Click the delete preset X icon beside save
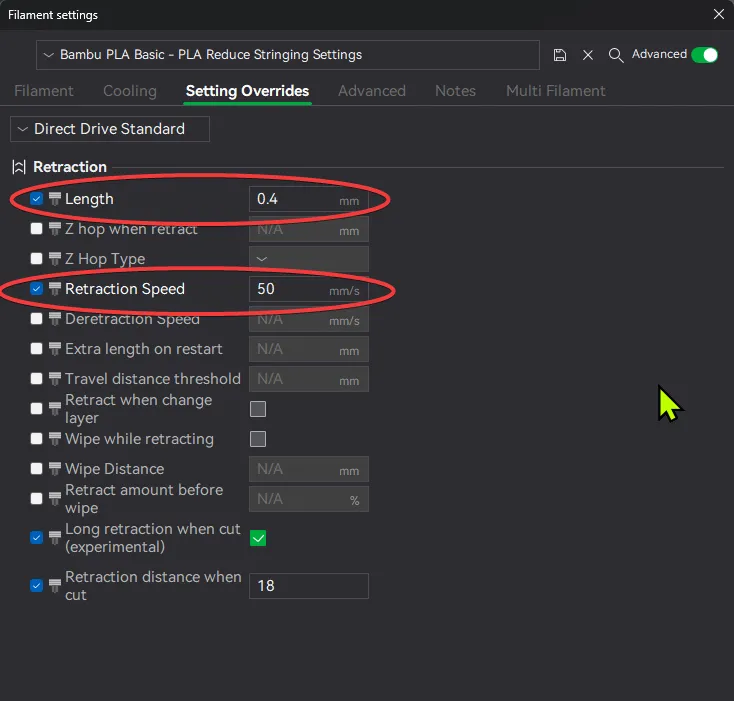This screenshot has width=734, height=701. click(x=588, y=55)
